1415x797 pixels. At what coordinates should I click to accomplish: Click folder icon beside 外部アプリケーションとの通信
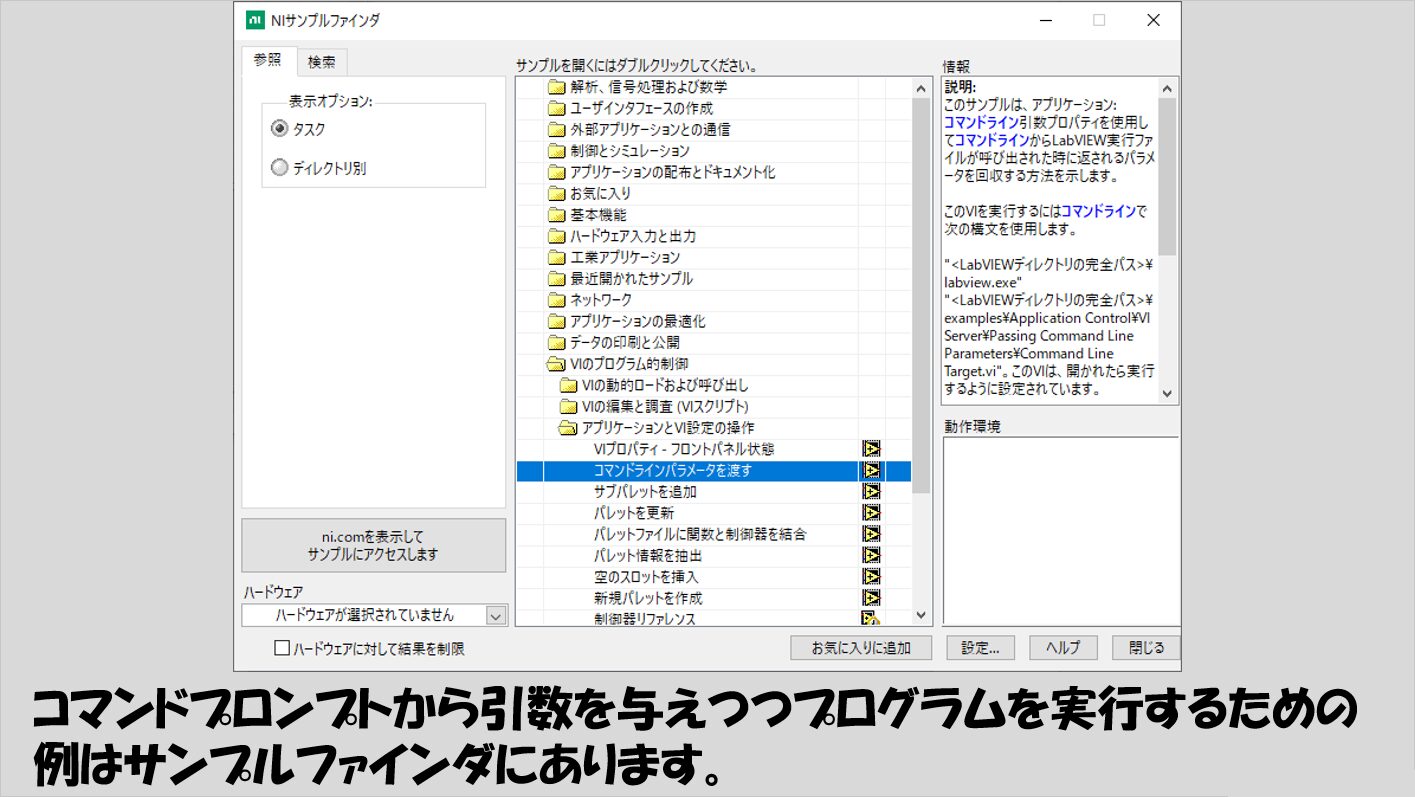point(557,130)
